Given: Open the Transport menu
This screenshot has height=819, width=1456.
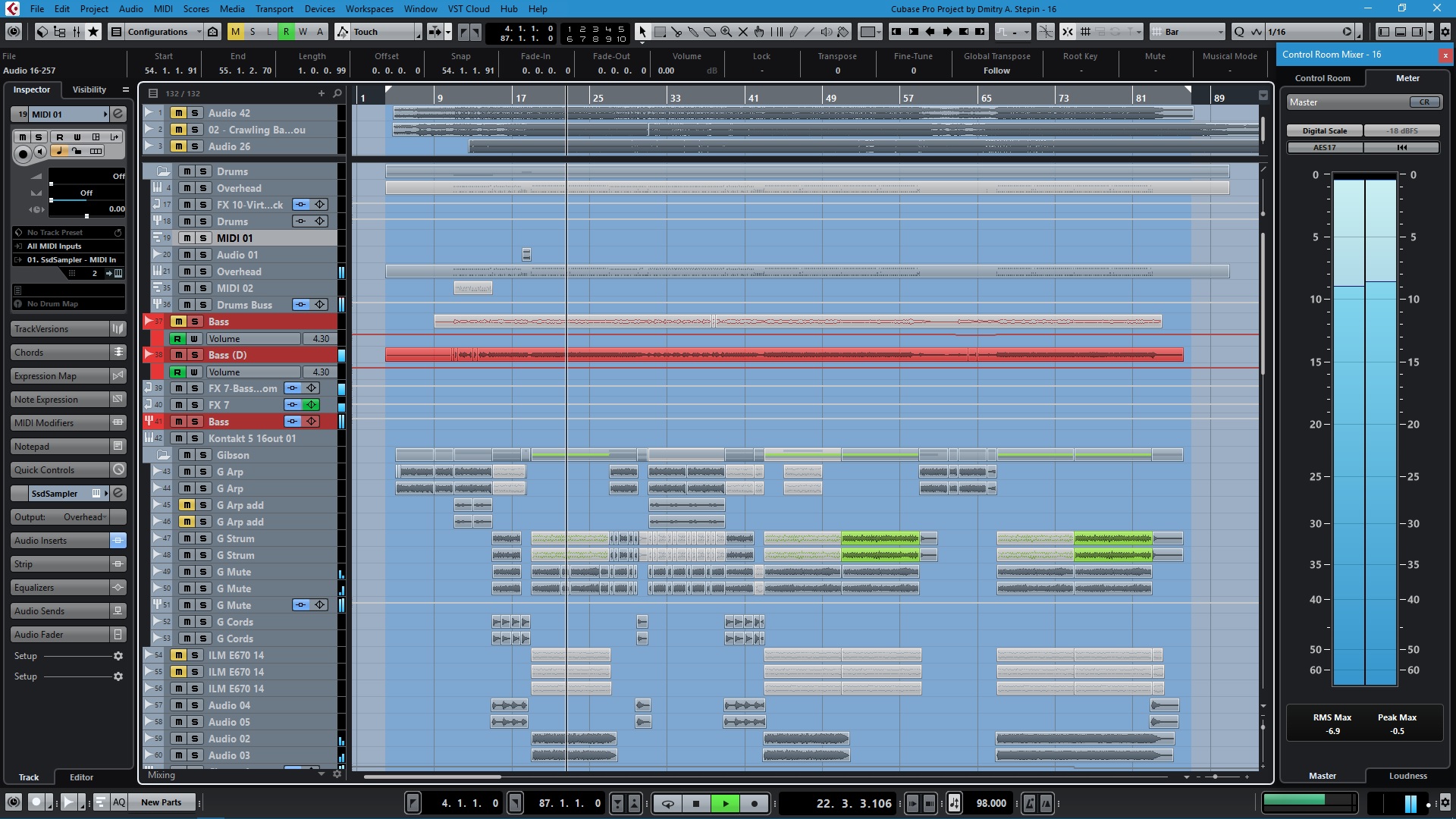Looking at the screenshot, I should 274,9.
